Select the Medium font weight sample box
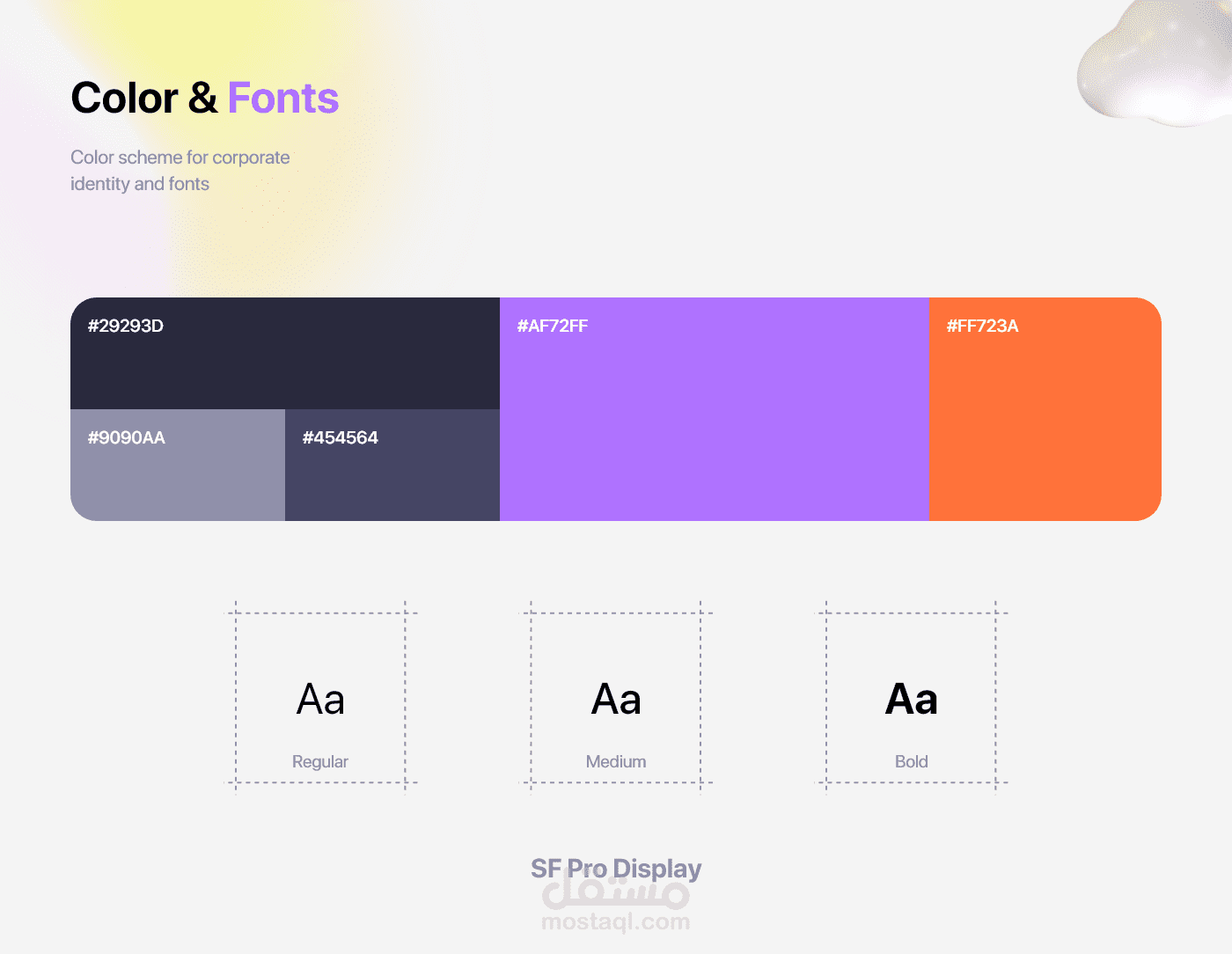1232x954 pixels. pos(616,697)
